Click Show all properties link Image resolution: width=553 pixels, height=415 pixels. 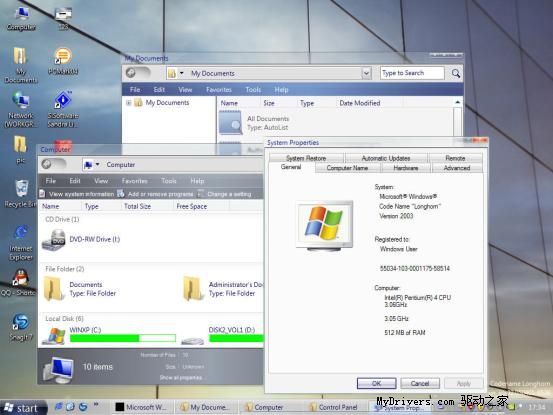pos(181,378)
